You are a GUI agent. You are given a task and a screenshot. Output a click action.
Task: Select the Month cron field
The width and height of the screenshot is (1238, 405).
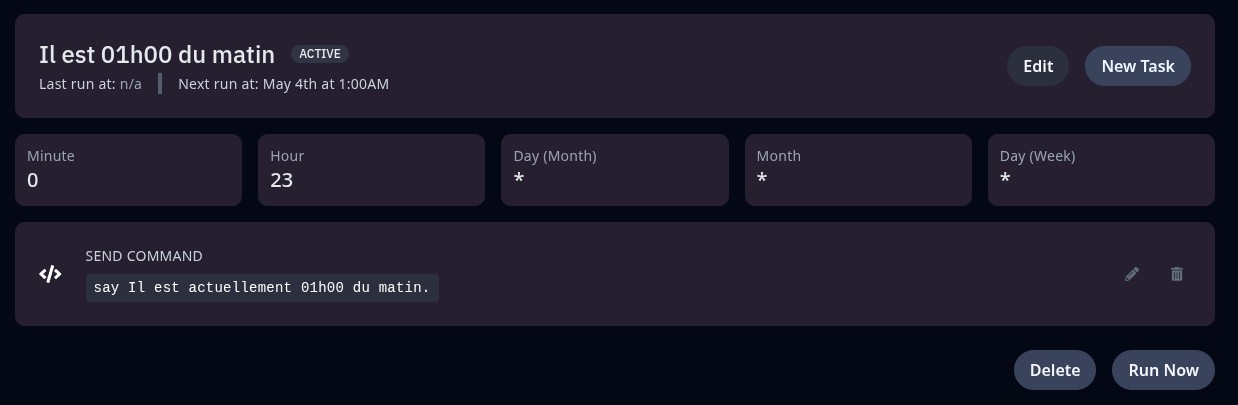858,170
